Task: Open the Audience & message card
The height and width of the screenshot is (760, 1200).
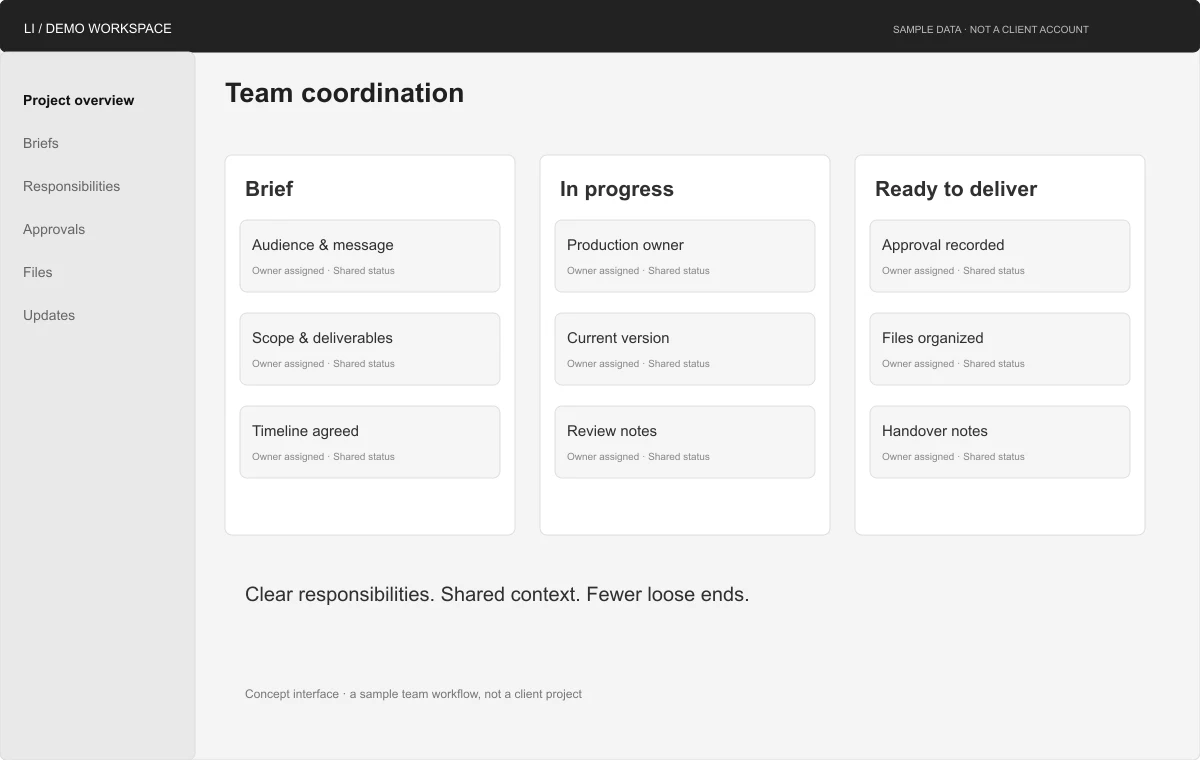Action: pos(370,256)
